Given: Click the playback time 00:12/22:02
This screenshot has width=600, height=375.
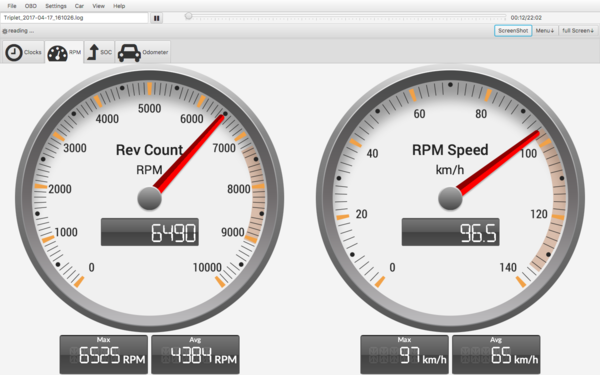Looking at the screenshot, I should tap(526, 18).
